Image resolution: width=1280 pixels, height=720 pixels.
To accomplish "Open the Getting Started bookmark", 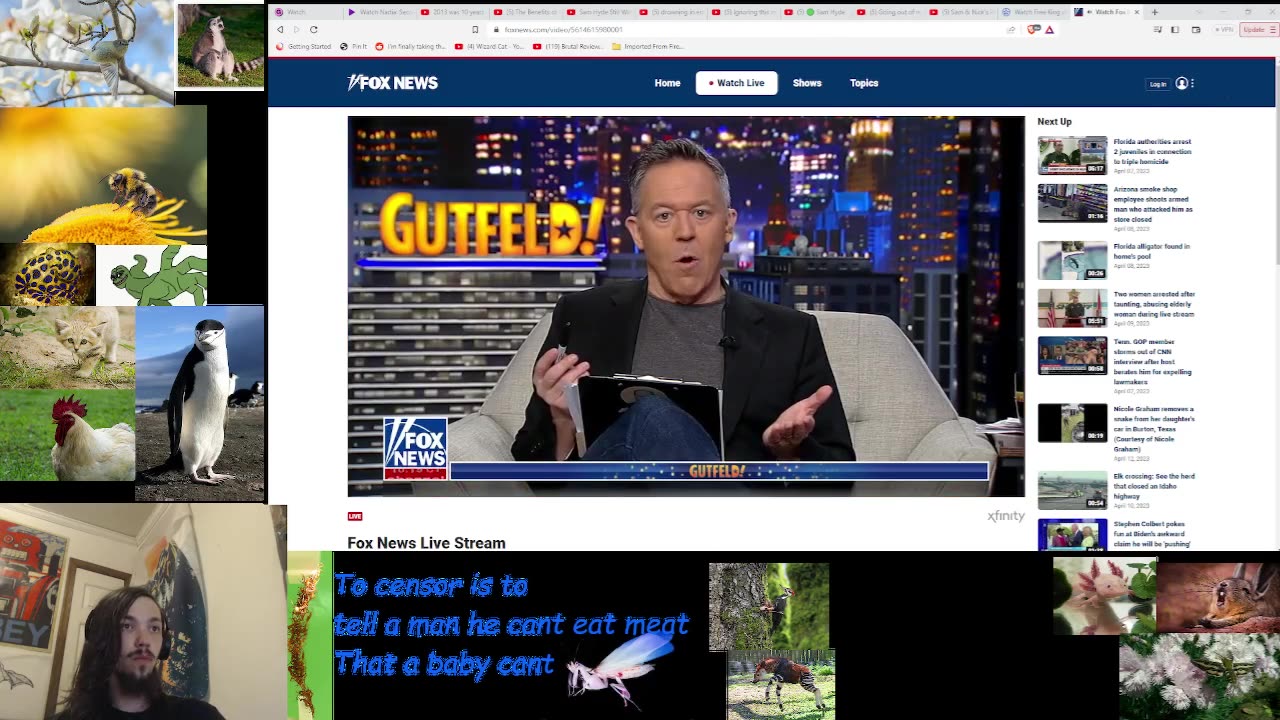I will point(304,46).
